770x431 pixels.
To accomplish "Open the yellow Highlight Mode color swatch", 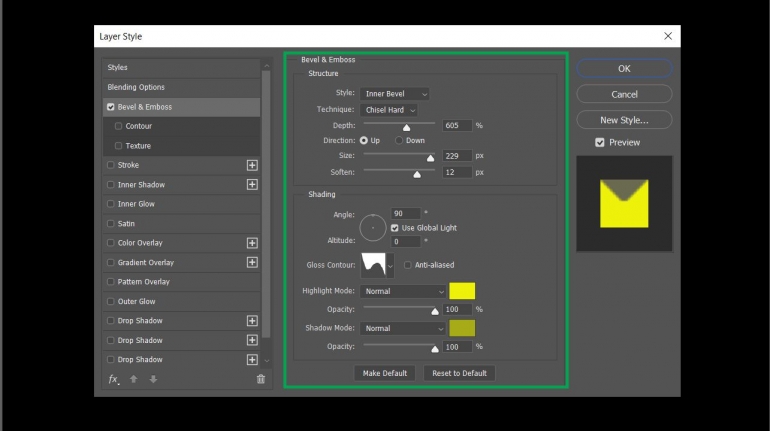I will (462, 291).
